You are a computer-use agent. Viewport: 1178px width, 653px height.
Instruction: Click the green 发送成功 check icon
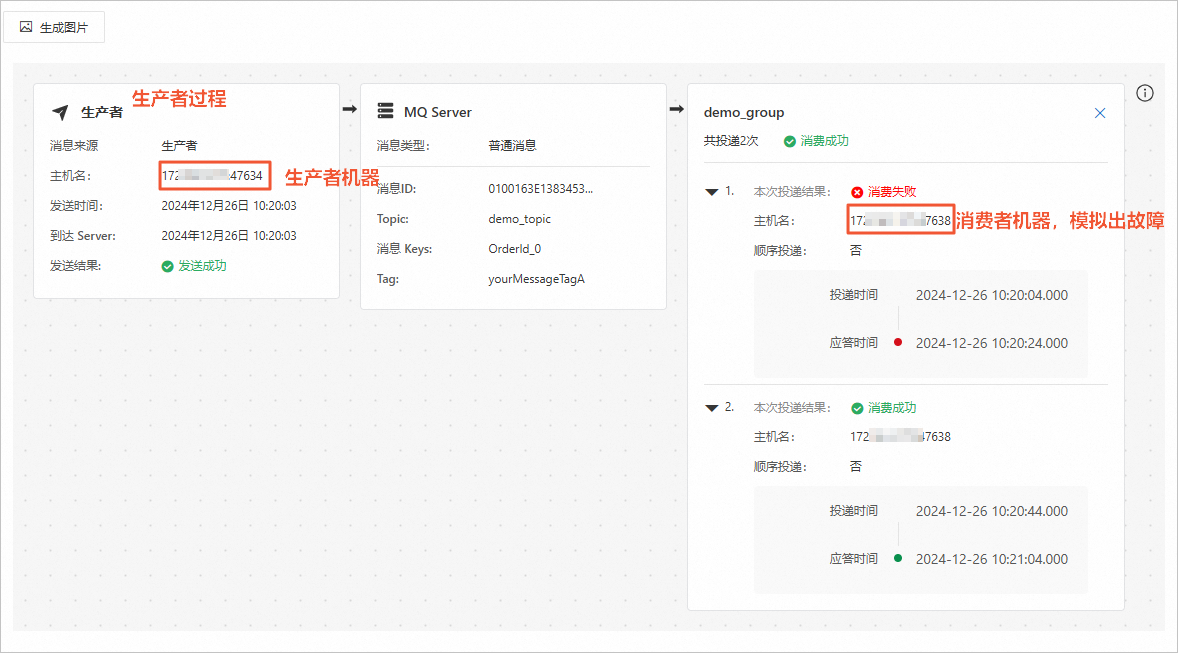168,266
